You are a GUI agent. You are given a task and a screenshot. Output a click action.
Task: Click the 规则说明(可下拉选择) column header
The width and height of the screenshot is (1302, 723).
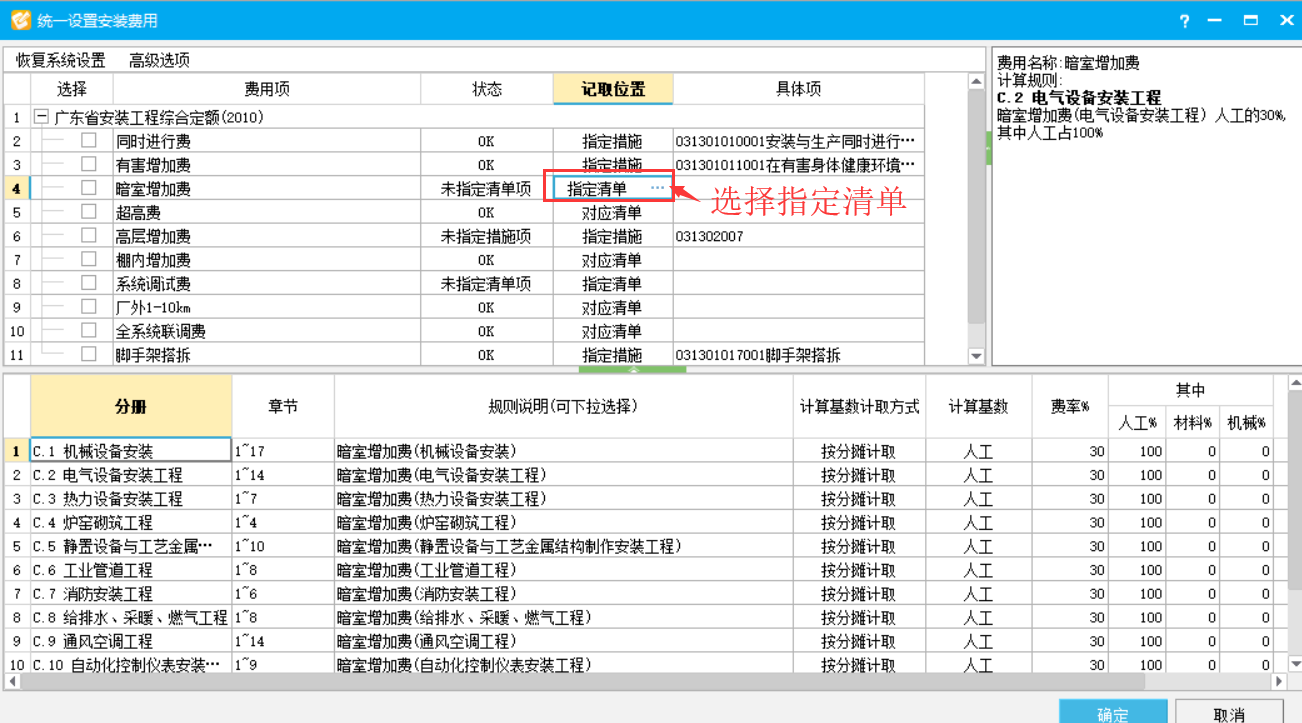(563, 406)
